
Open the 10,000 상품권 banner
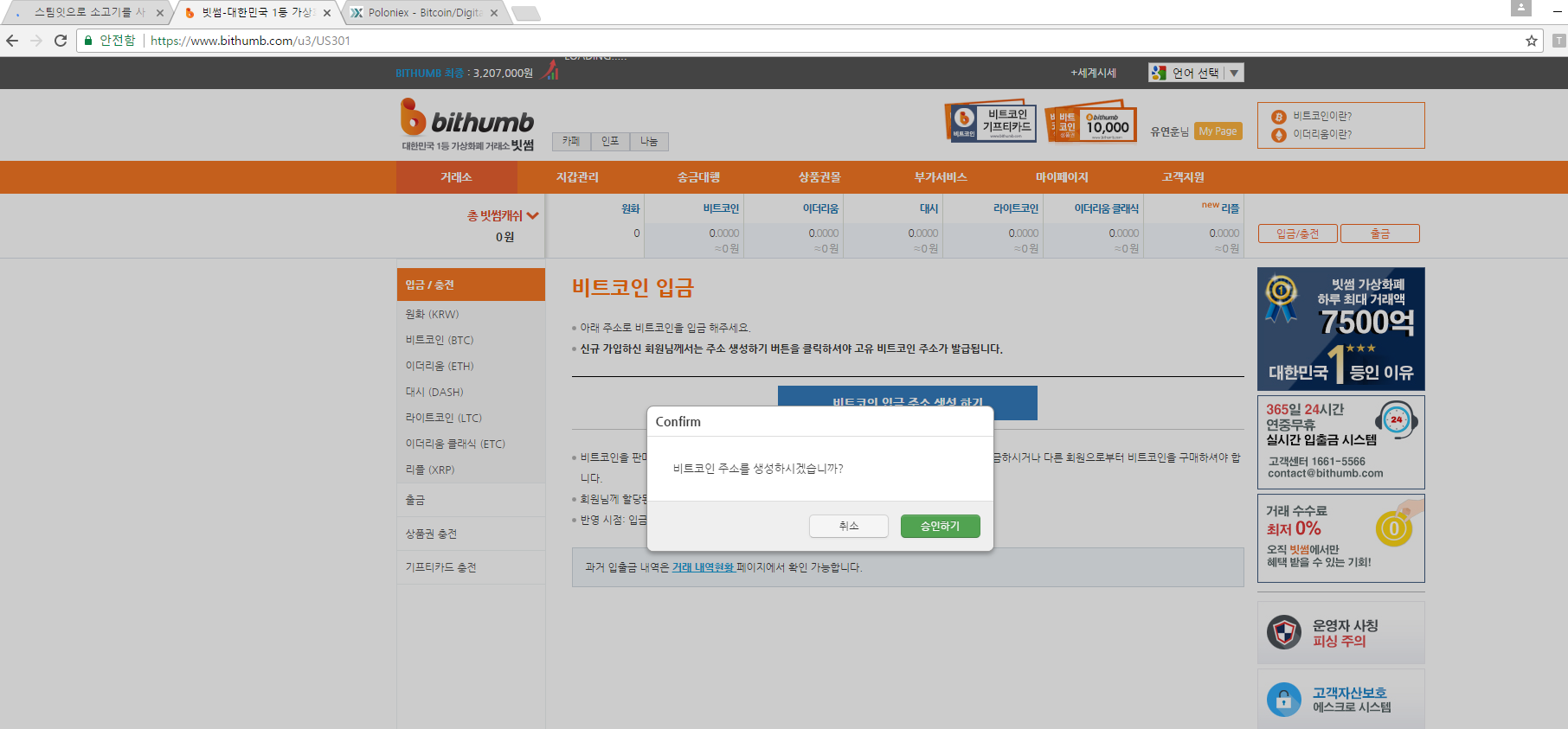[x=1090, y=122]
